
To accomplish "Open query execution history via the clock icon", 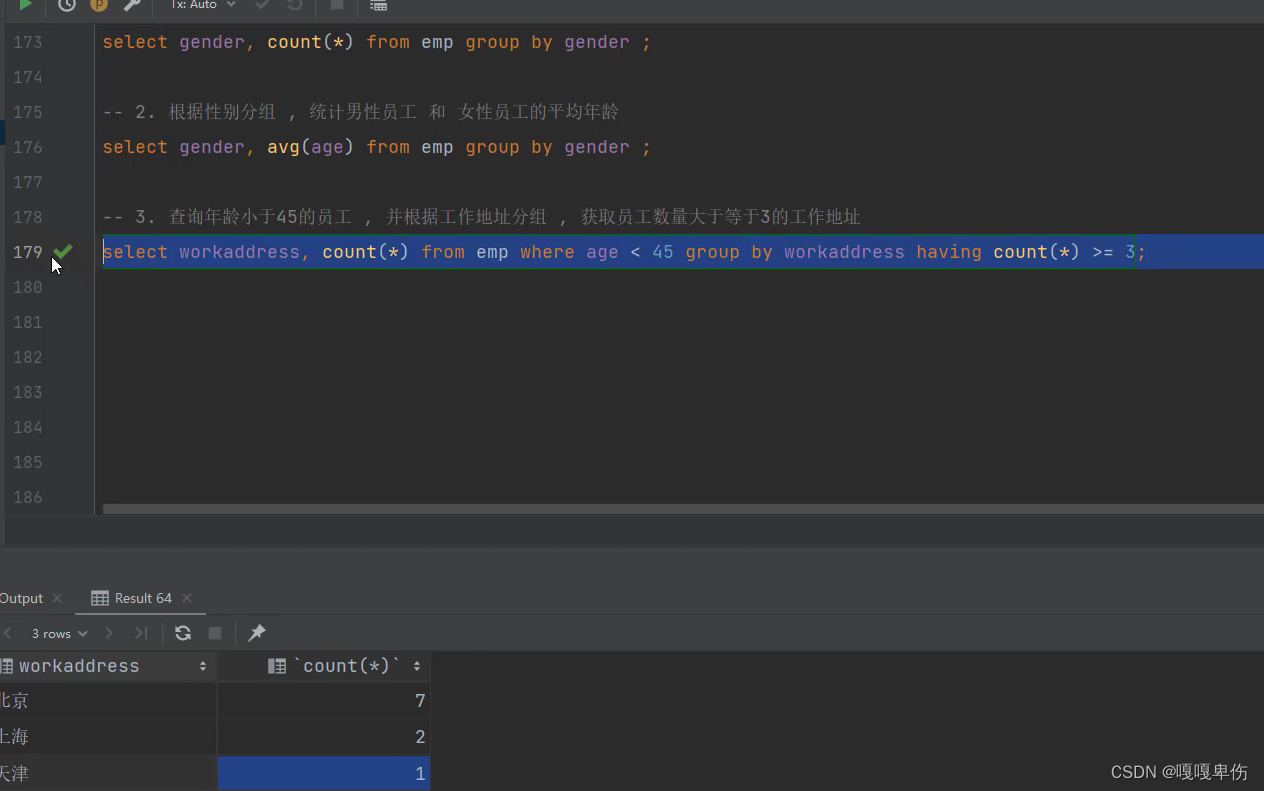I will 66,7.
